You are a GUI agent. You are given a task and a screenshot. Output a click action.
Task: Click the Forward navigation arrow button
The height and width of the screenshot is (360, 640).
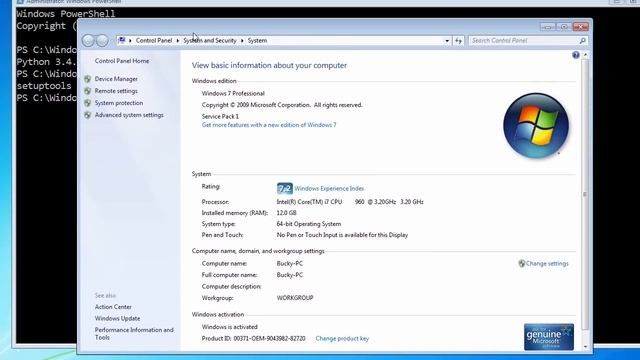102,40
